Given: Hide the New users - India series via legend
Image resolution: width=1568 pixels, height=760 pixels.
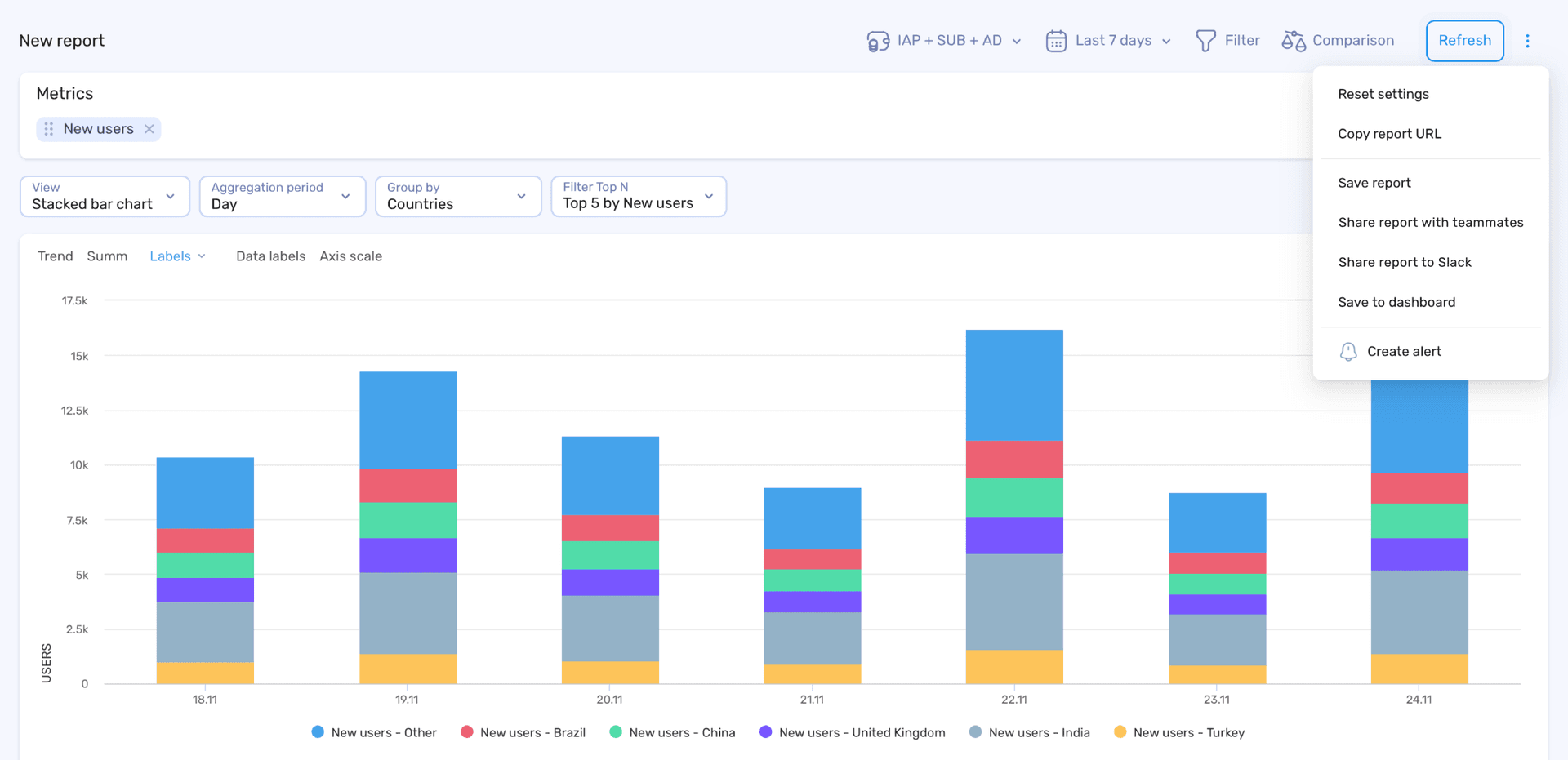Looking at the screenshot, I should [x=1029, y=732].
